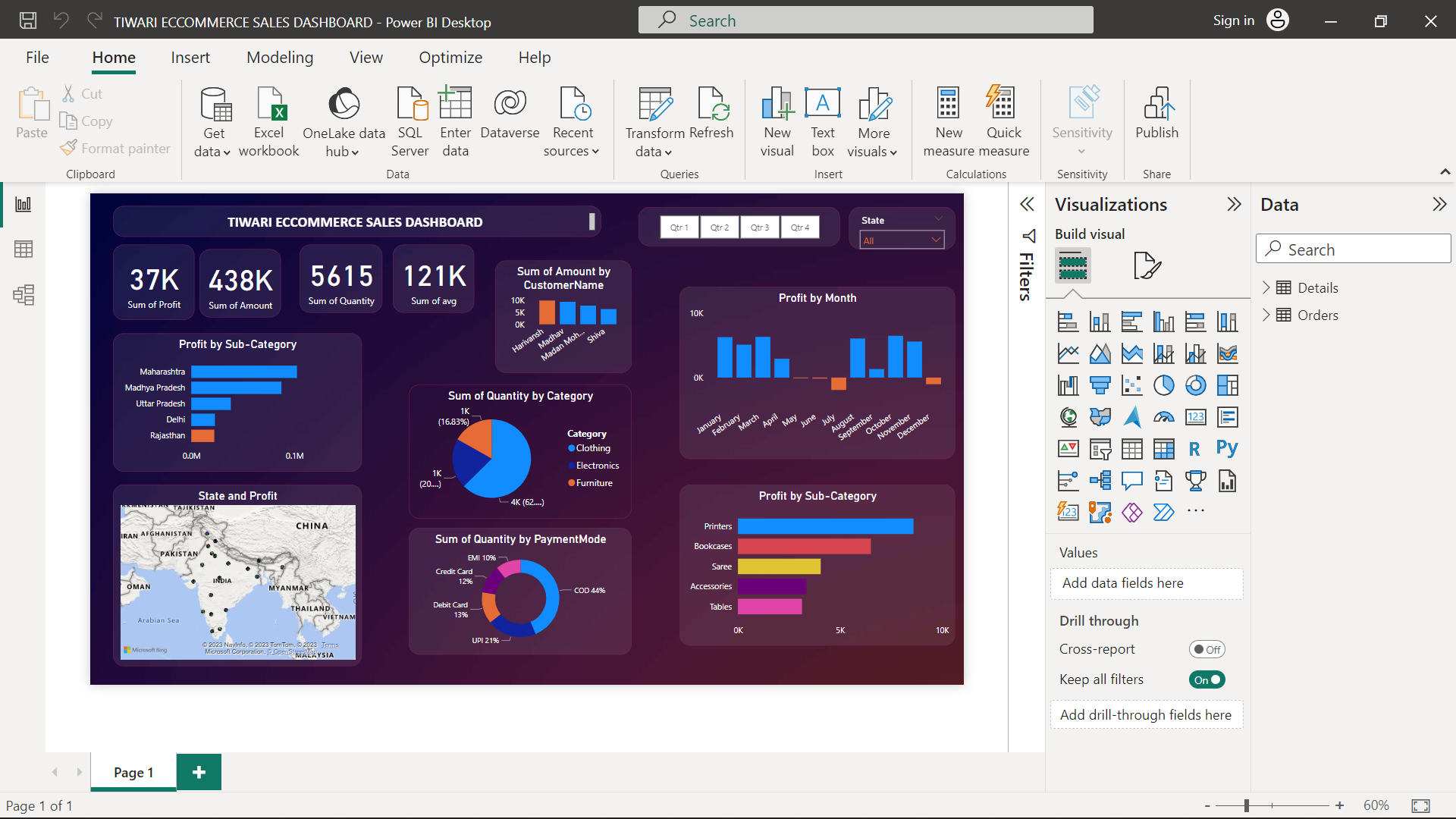Select the Funnel chart visual

[1100, 384]
